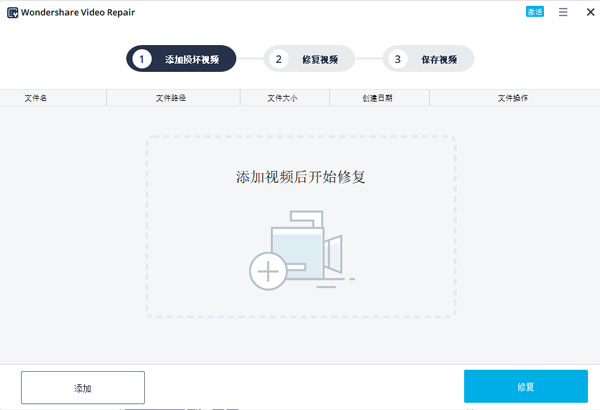Click the step 3 number circle

[398, 59]
